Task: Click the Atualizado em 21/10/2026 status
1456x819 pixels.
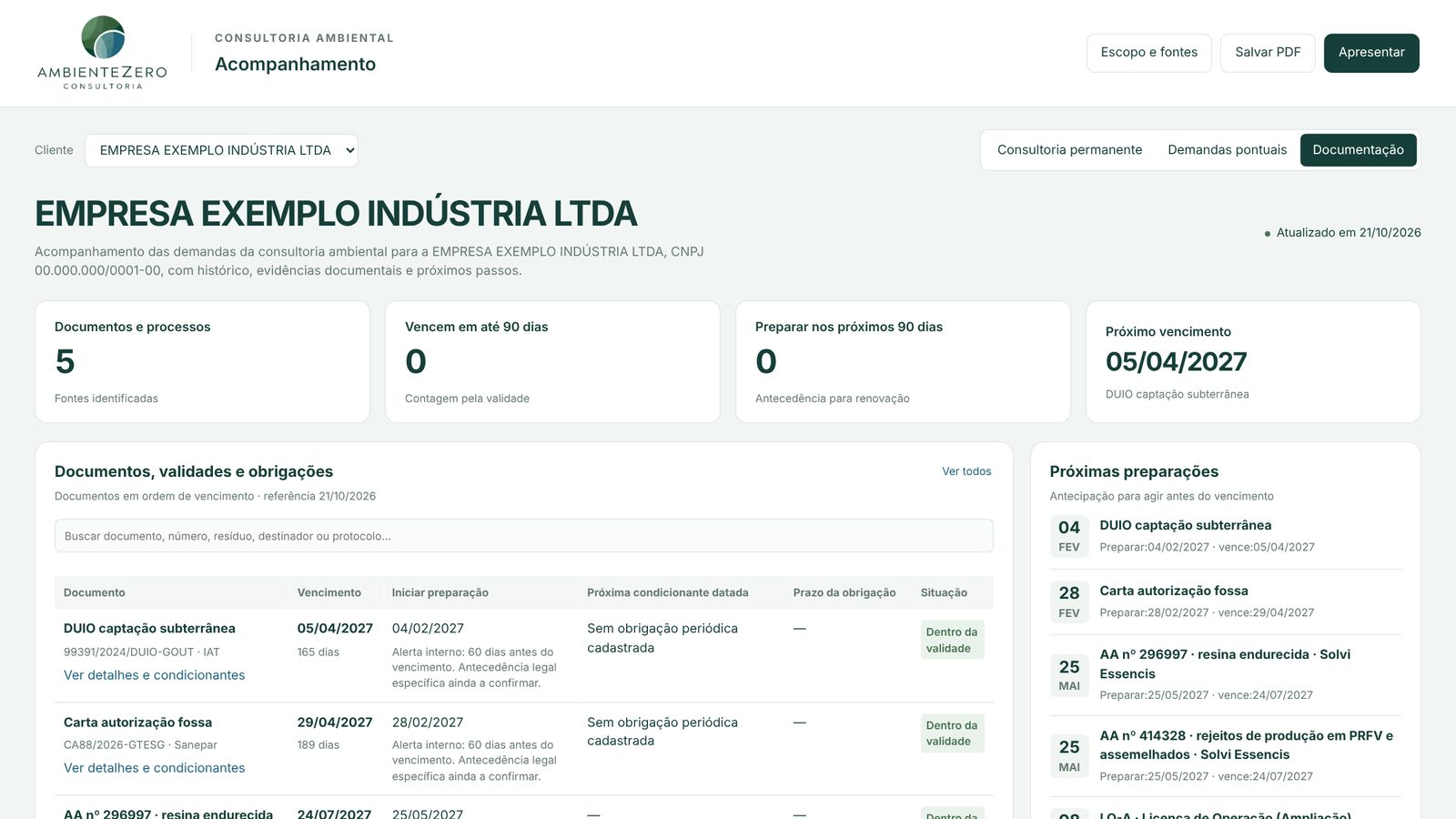Action: [x=1342, y=233]
